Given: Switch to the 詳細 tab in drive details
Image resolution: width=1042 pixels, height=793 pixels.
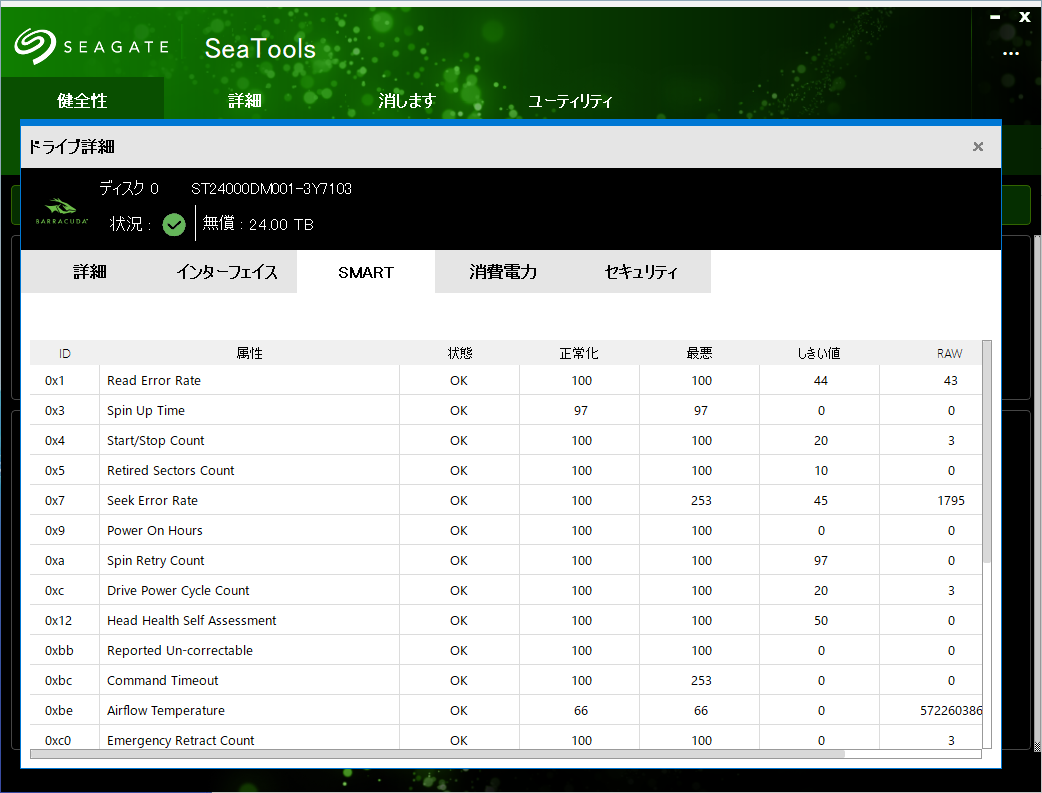Looking at the screenshot, I should 90,272.
